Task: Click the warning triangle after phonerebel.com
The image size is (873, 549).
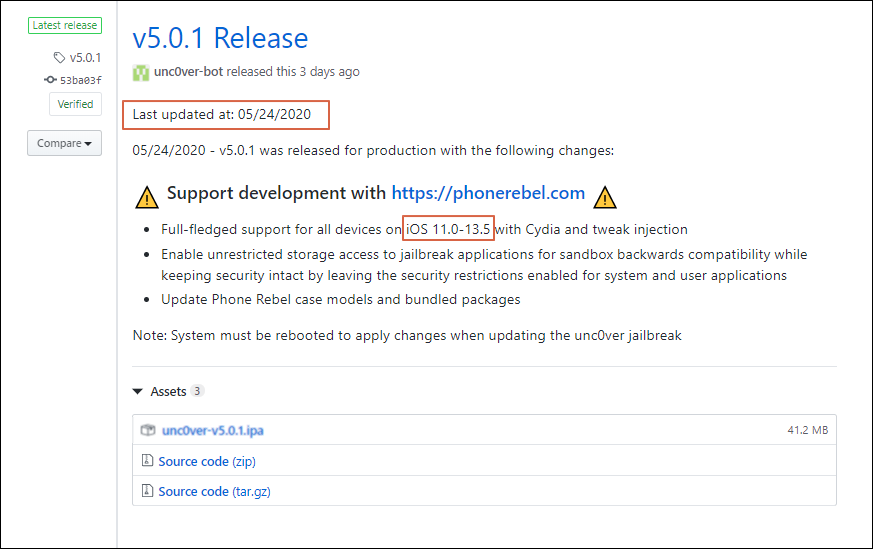Action: tap(605, 197)
